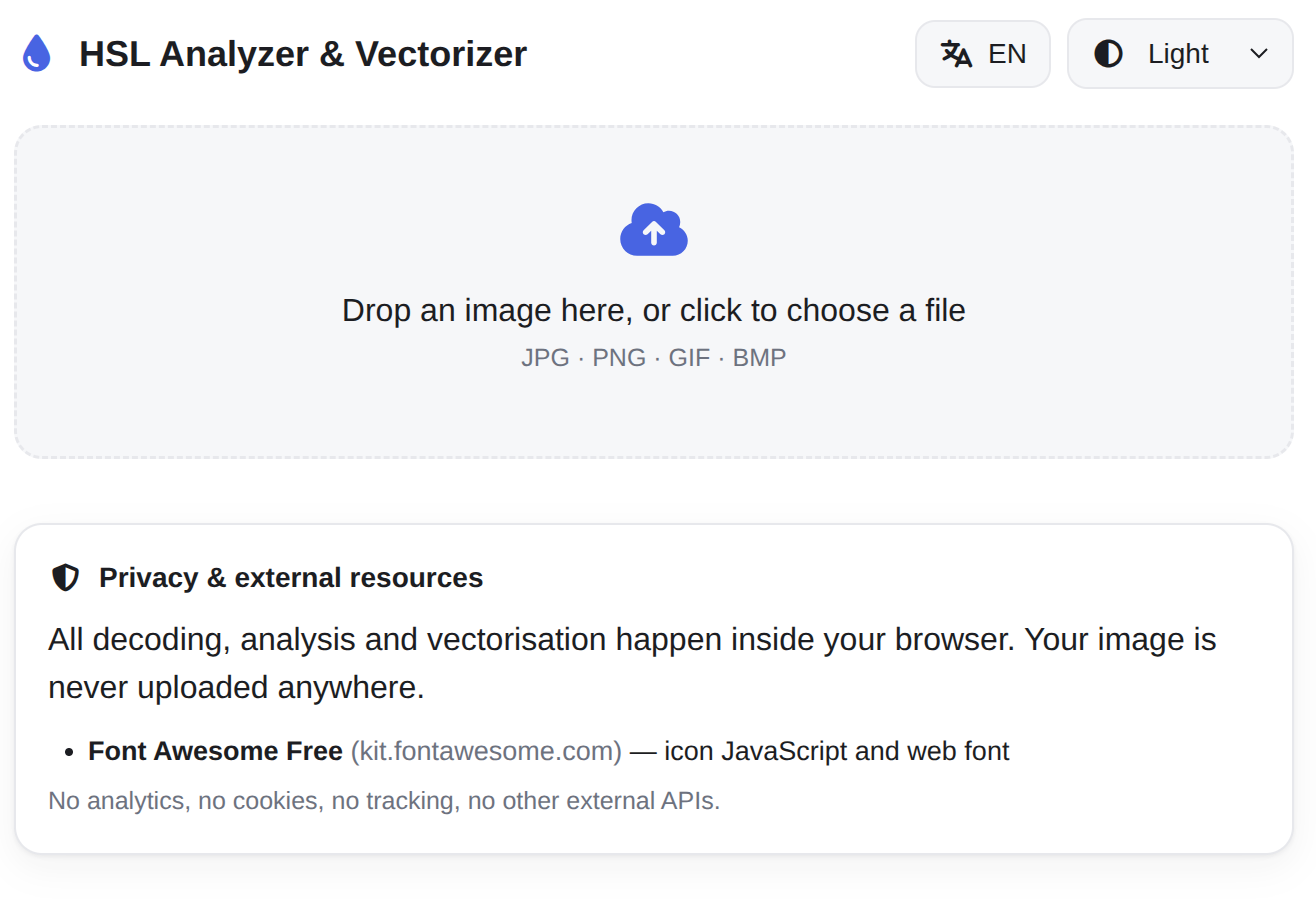
Task: Click the 'Light' label in theme selector
Action: coord(1179,54)
